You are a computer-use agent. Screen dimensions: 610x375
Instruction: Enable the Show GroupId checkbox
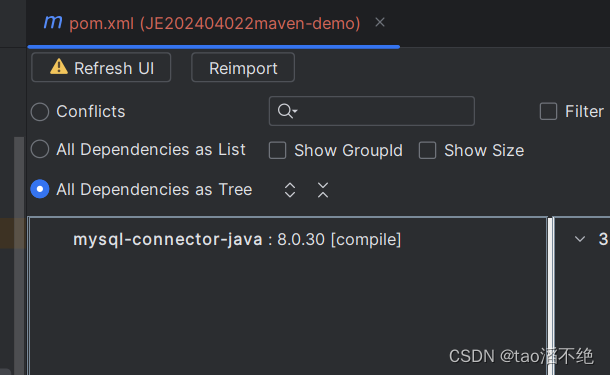click(x=277, y=150)
